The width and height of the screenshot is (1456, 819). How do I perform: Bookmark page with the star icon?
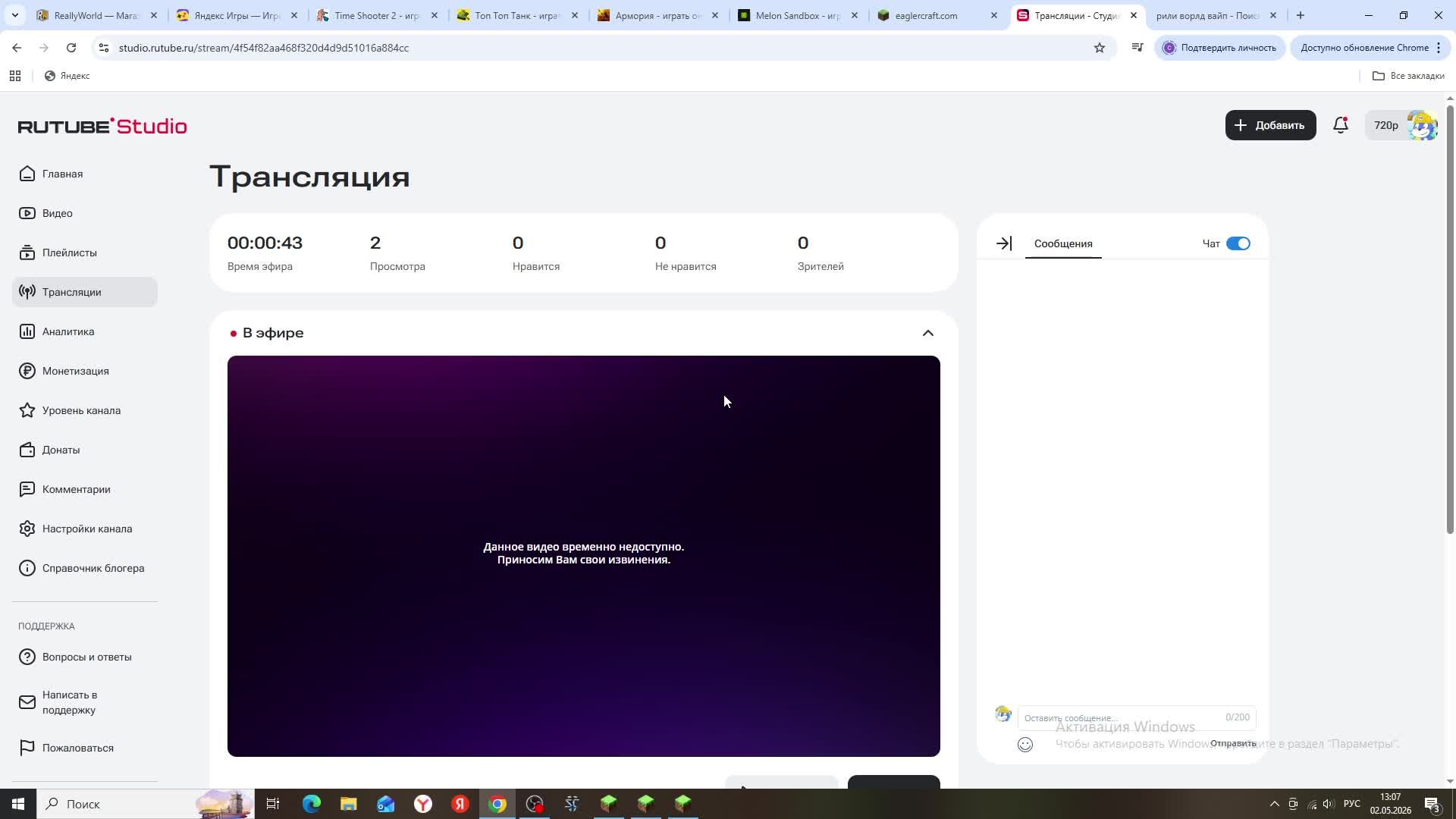tap(1100, 48)
